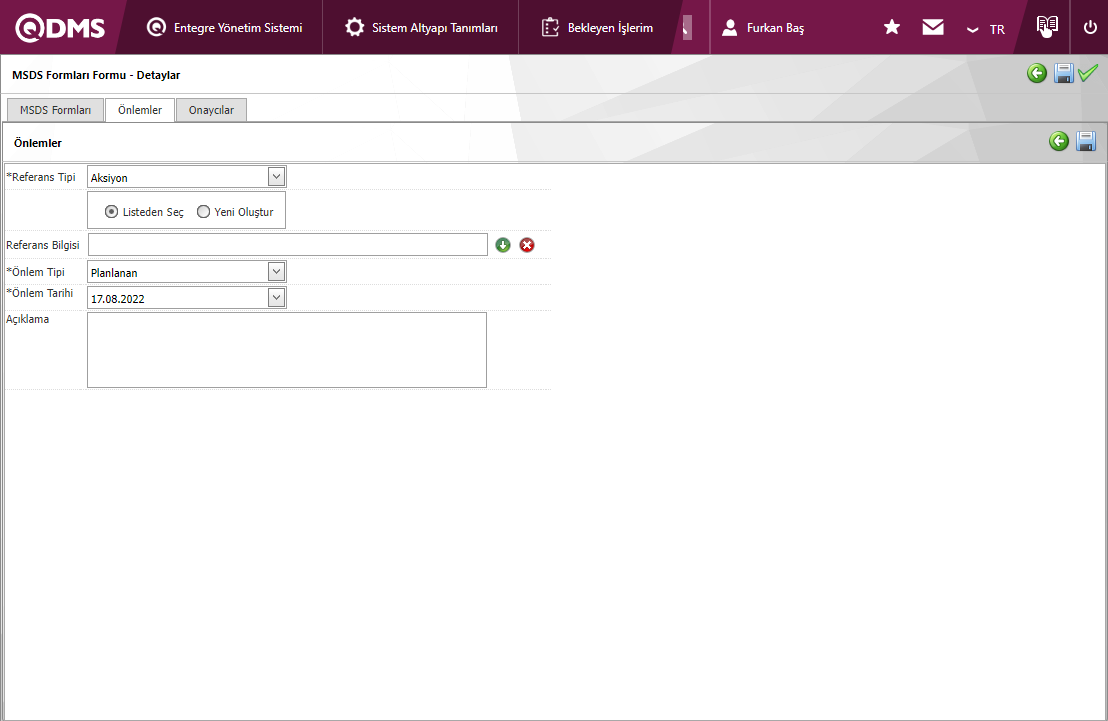1108x721 pixels.
Task: Click the QDMS logo
Action: pos(60,28)
